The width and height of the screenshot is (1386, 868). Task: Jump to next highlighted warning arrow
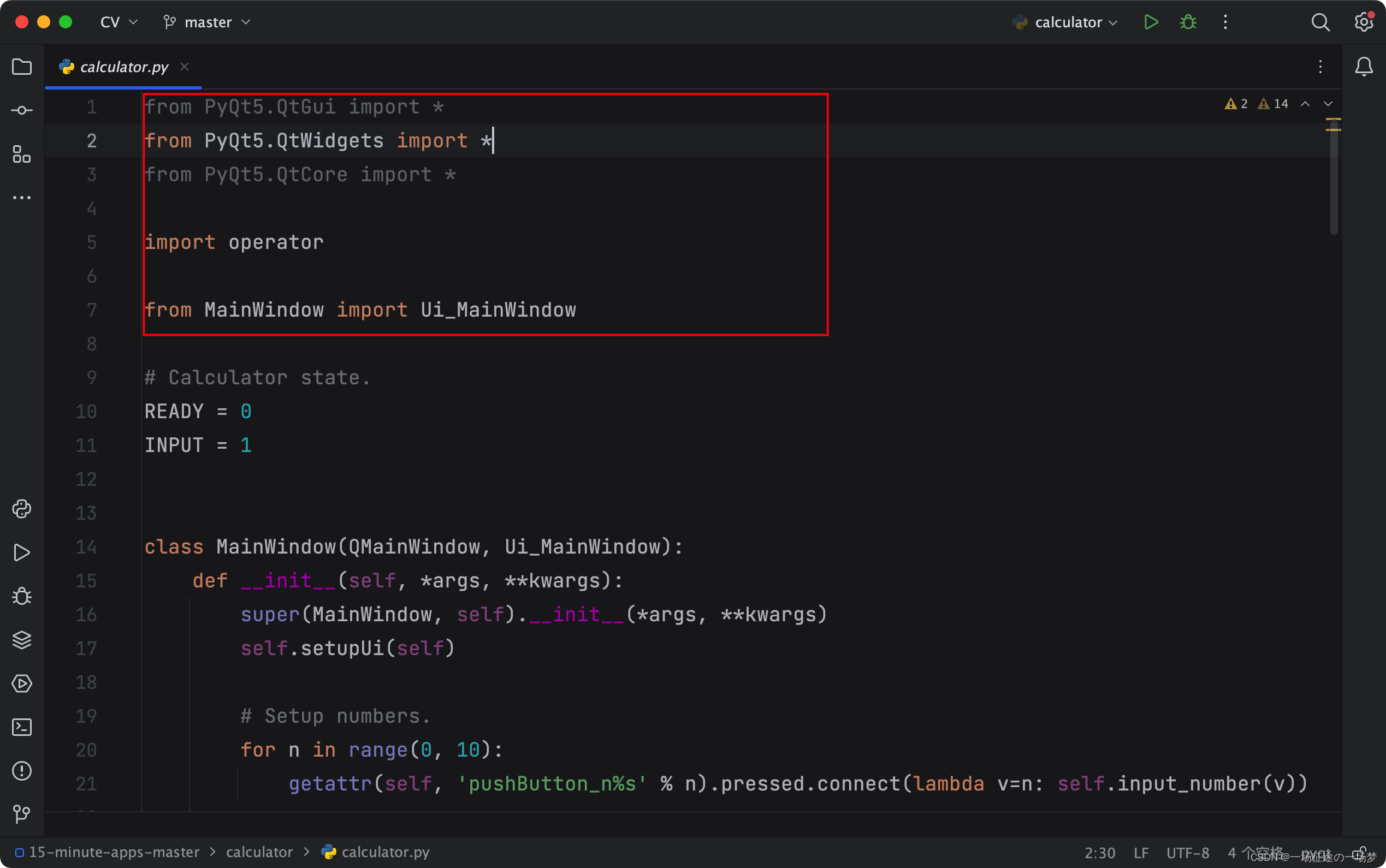click(1328, 104)
